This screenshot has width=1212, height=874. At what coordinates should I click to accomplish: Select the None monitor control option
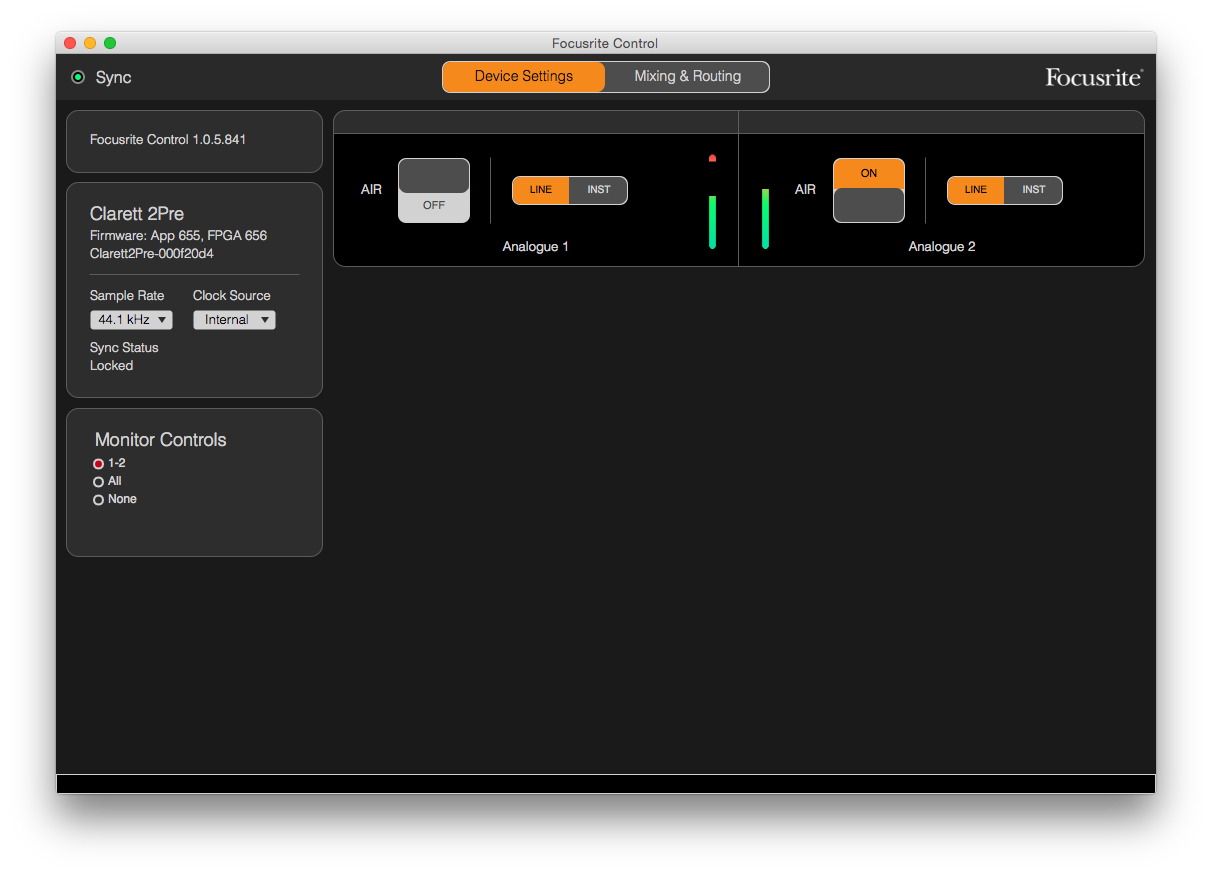[x=98, y=500]
